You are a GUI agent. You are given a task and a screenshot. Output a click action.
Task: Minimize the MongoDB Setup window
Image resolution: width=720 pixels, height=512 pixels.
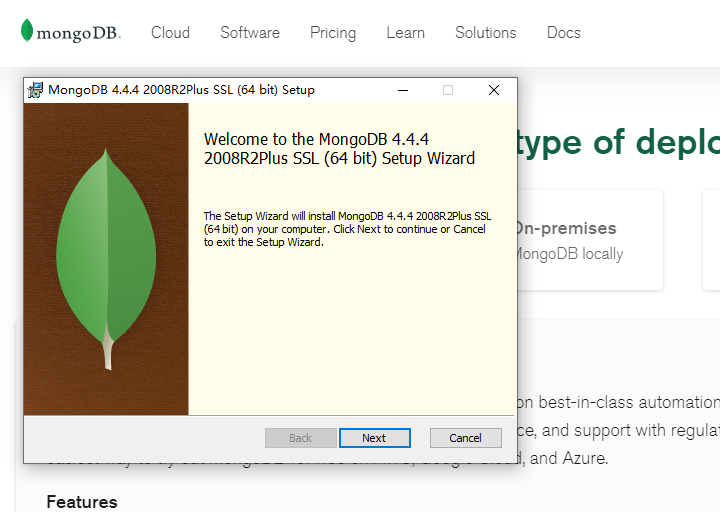[x=403, y=90]
